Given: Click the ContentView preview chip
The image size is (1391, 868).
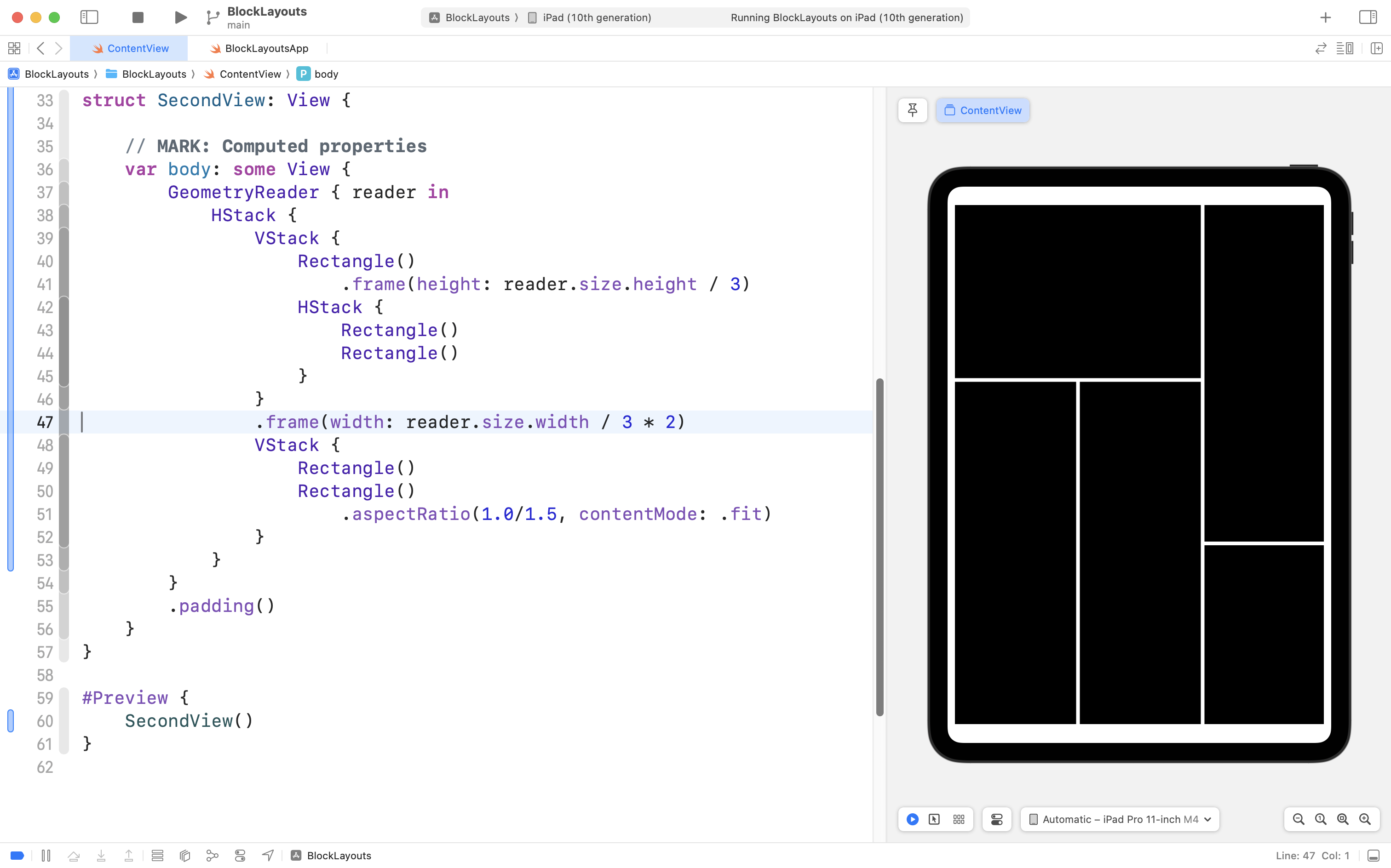Looking at the screenshot, I should [983, 110].
